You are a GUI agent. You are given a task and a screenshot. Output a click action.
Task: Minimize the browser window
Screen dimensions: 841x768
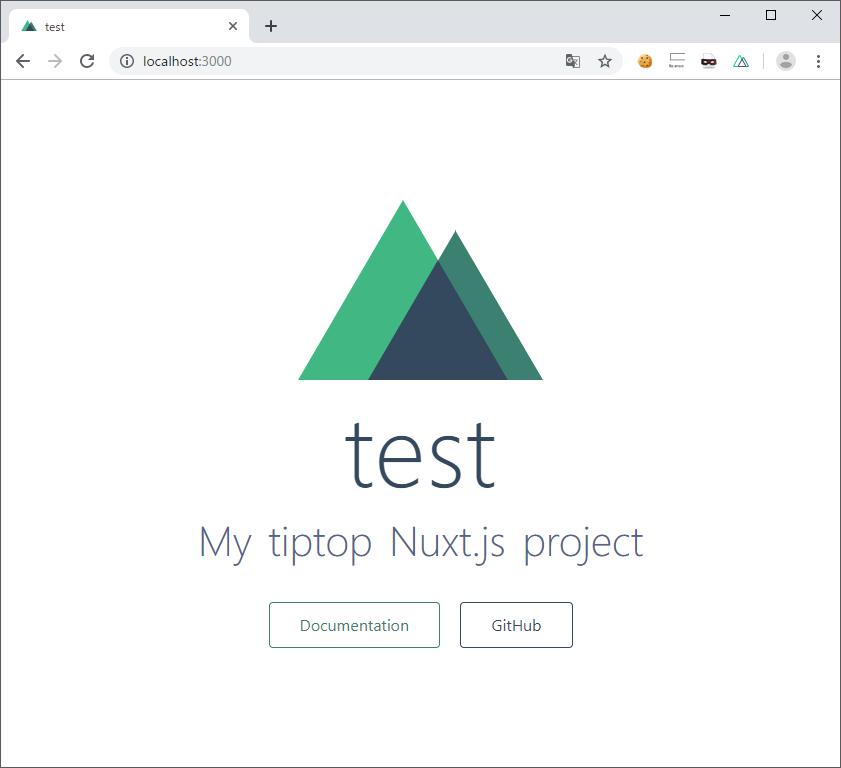click(x=725, y=15)
